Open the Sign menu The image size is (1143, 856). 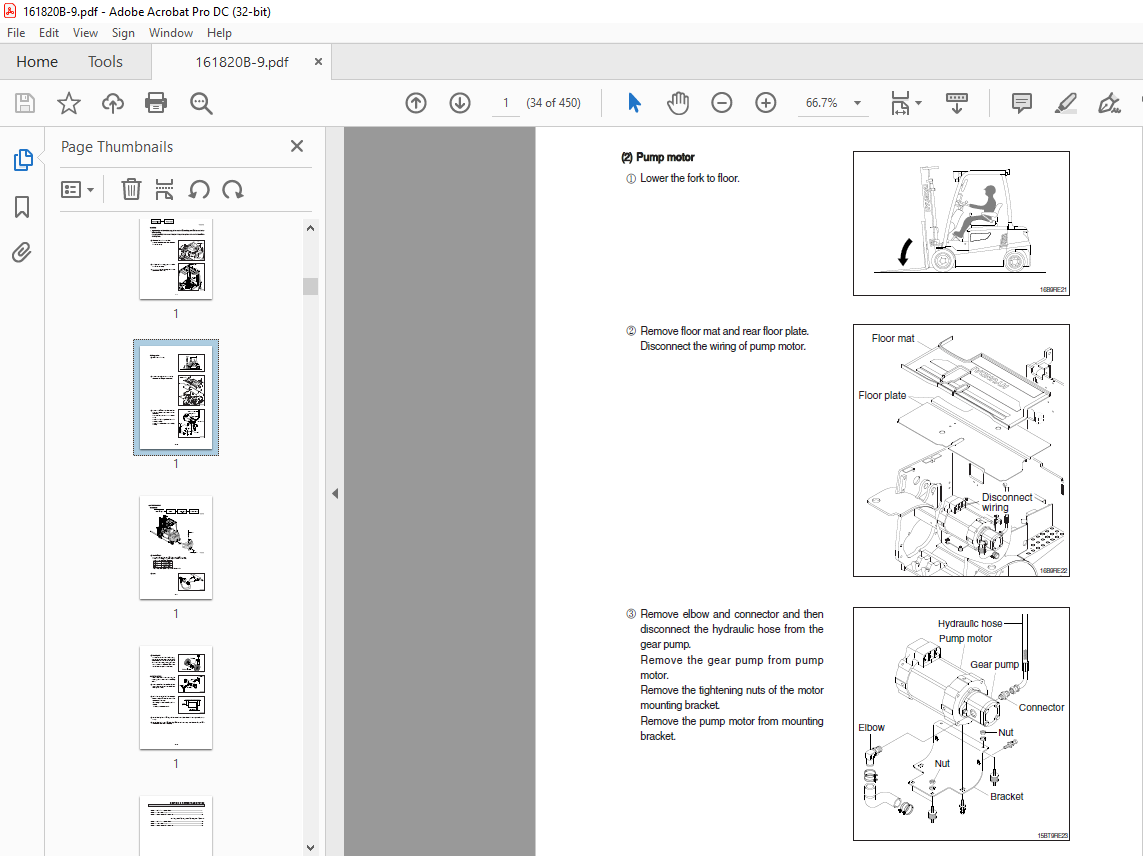point(123,33)
